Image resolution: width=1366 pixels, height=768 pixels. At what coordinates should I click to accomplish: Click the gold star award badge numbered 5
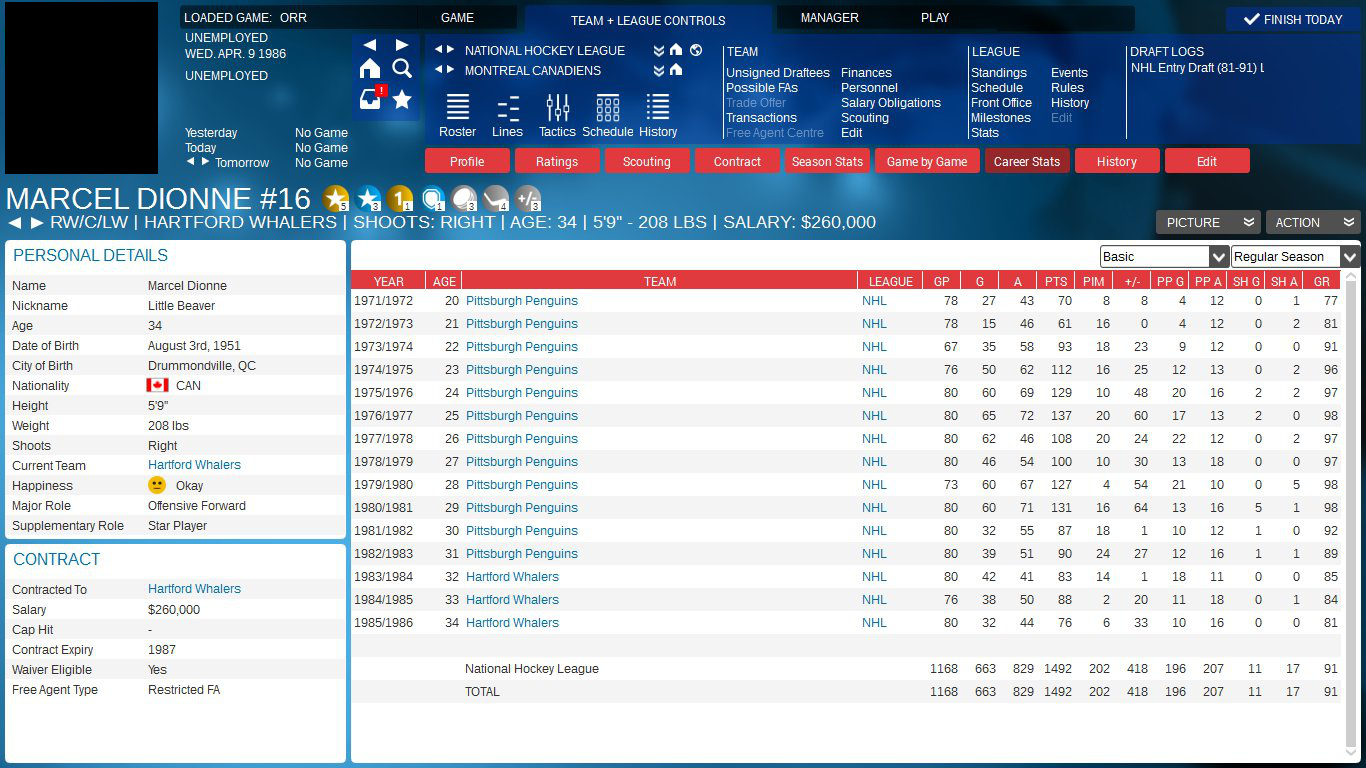(x=337, y=198)
